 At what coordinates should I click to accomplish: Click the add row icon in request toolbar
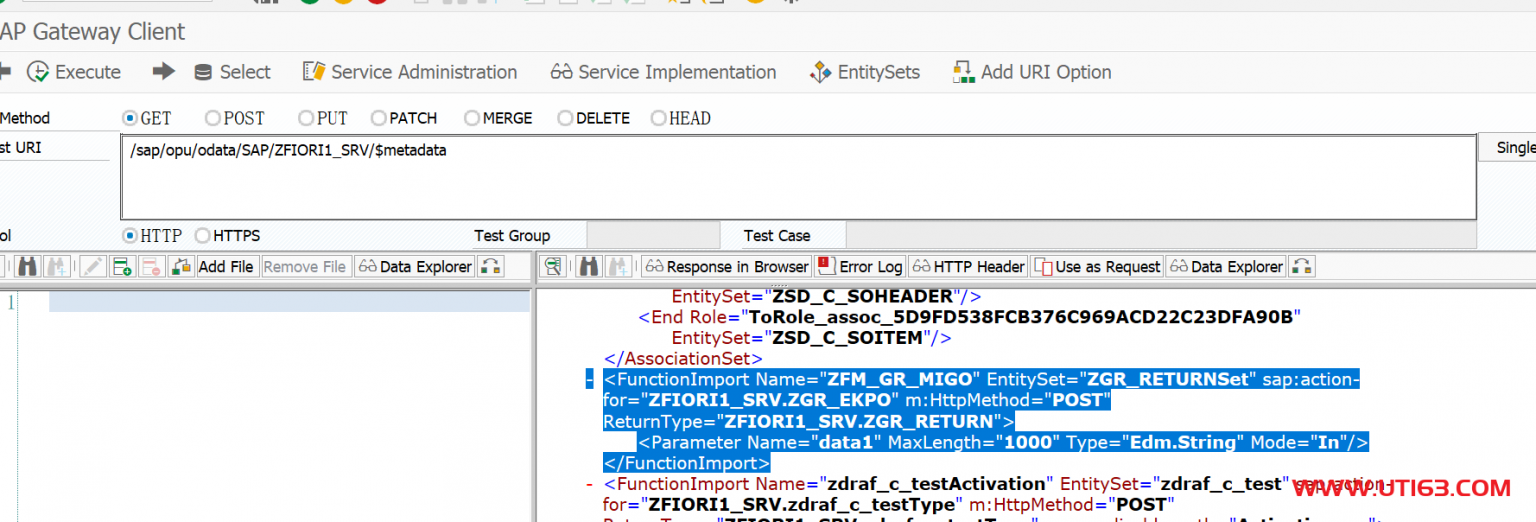click(x=123, y=267)
